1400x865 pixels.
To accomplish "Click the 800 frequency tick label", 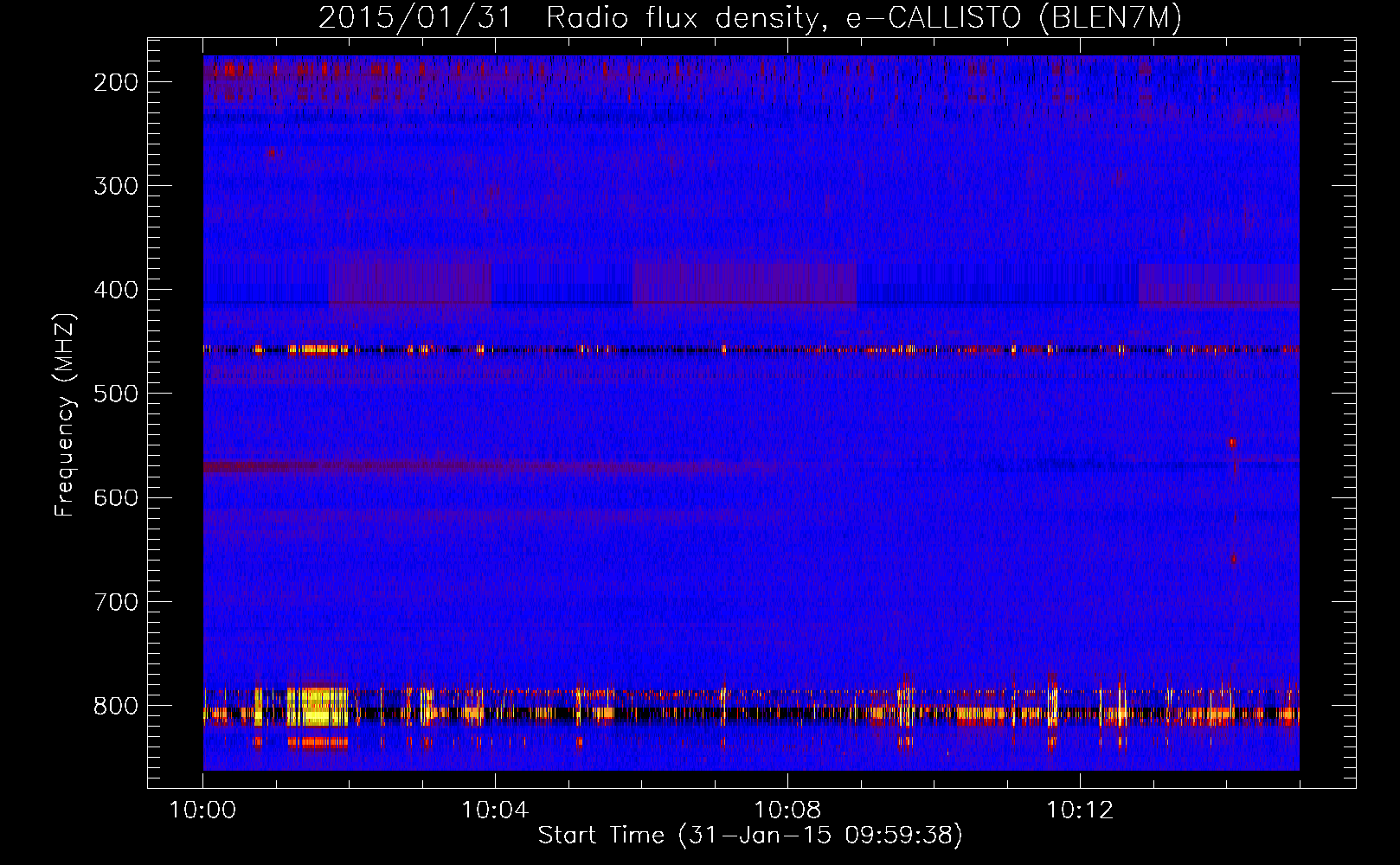I will click(x=116, y=706).
